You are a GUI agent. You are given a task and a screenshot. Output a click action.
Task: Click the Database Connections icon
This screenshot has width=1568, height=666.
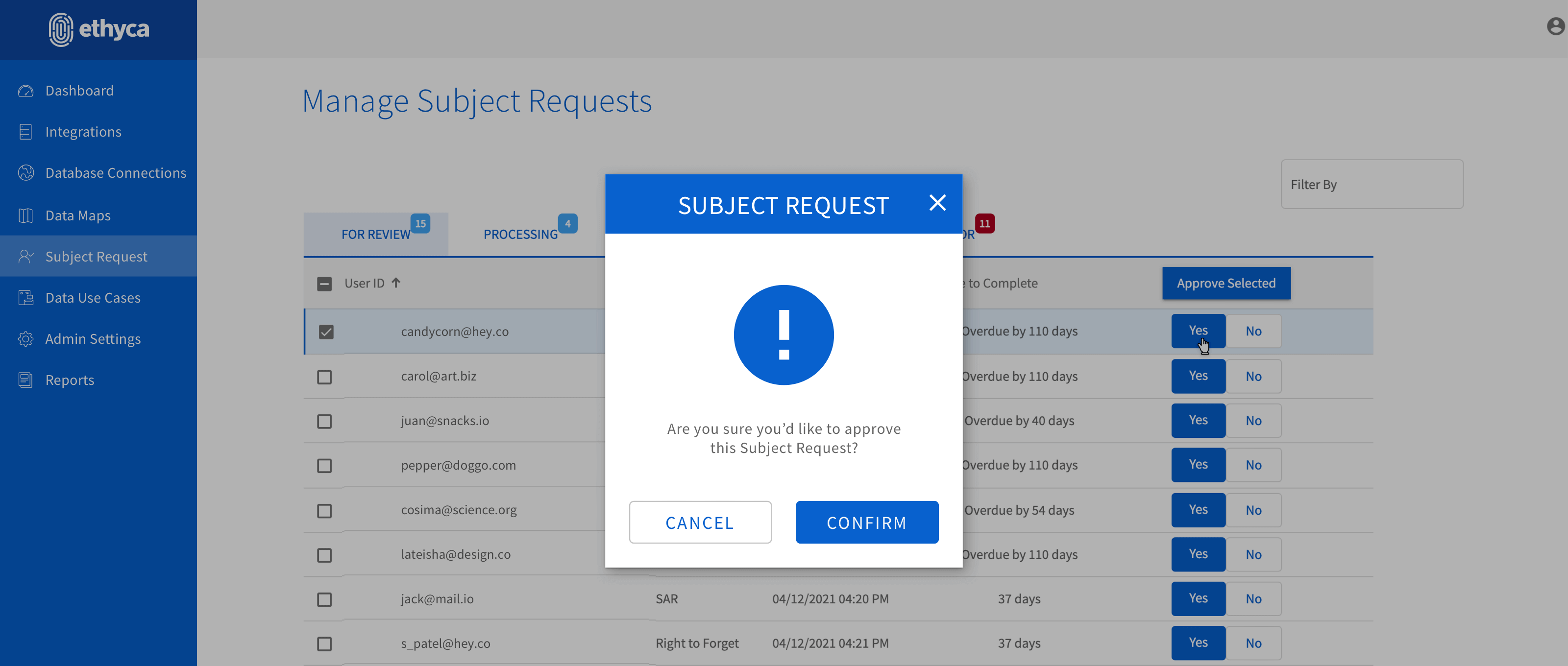point(25,173)
